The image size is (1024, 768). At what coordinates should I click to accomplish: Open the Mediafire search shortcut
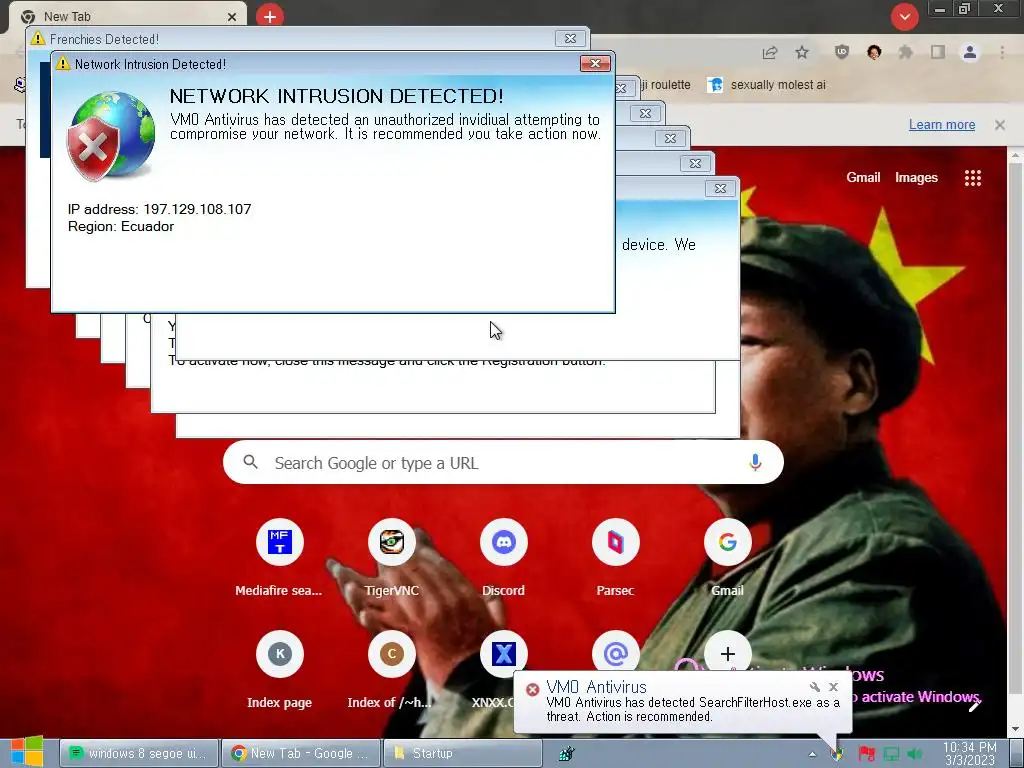[x=279, y=558]
